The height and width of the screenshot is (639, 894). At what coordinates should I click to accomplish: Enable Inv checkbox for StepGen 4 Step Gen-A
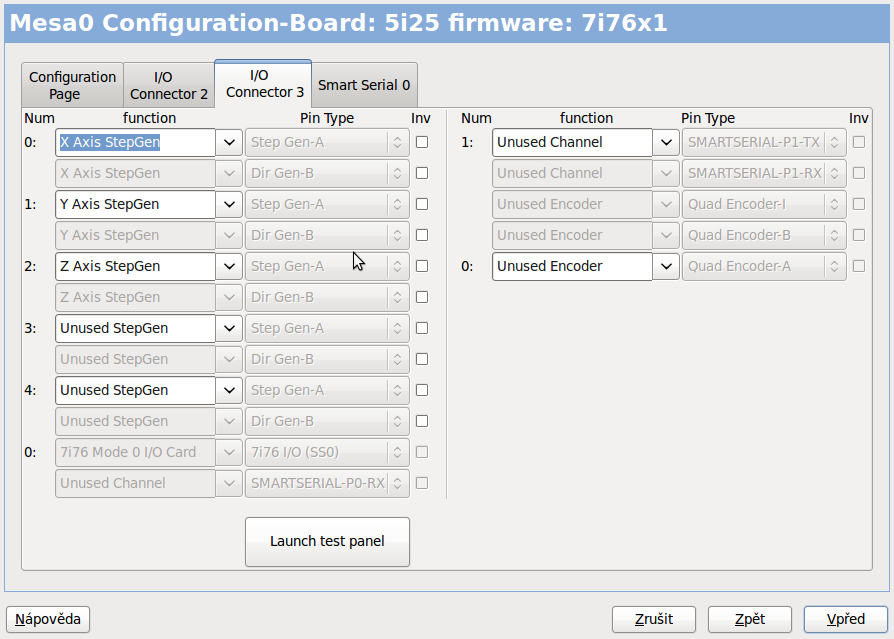coord(422,391)
